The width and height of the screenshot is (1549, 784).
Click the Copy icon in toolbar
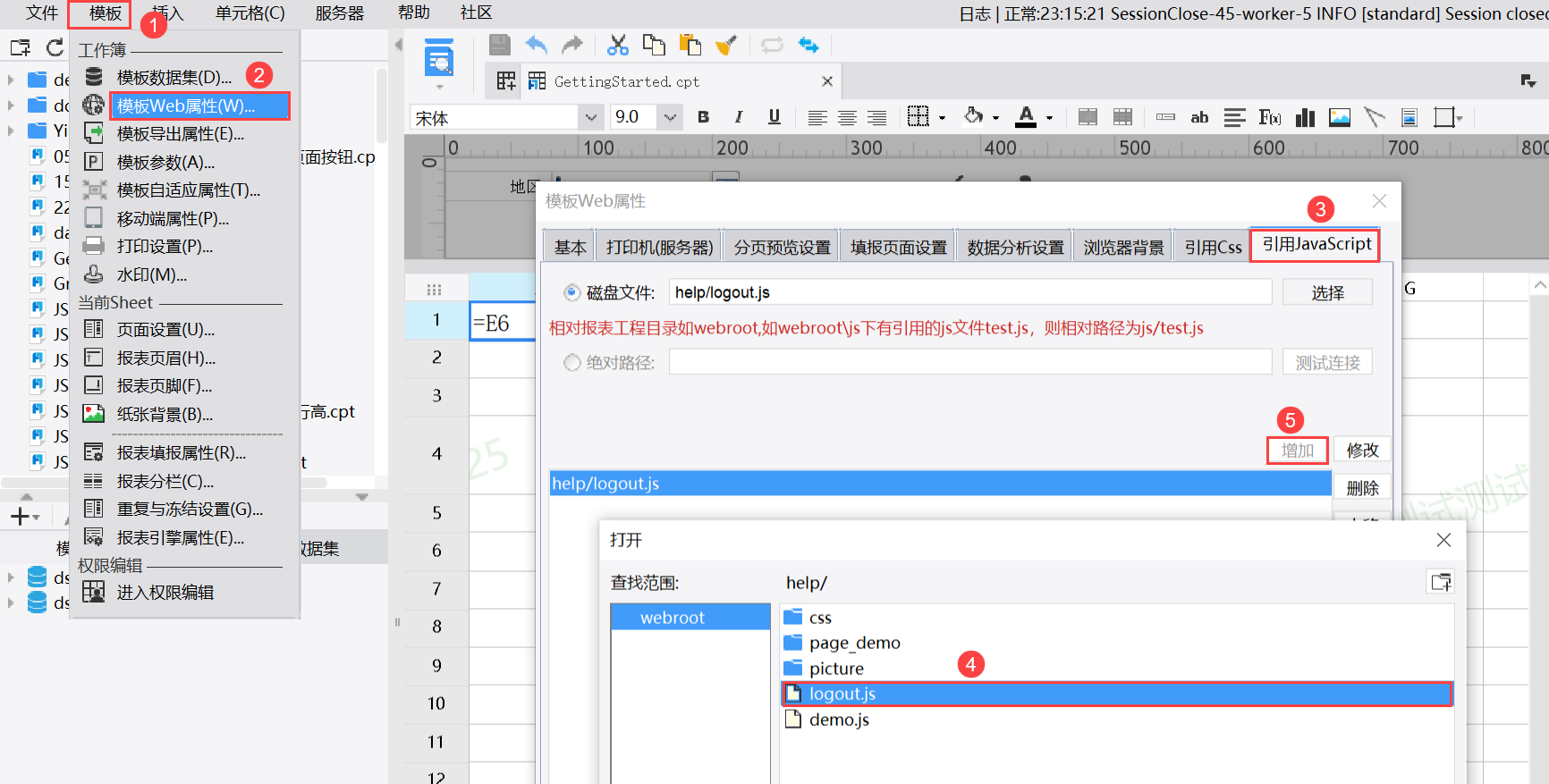coord(654,45)
